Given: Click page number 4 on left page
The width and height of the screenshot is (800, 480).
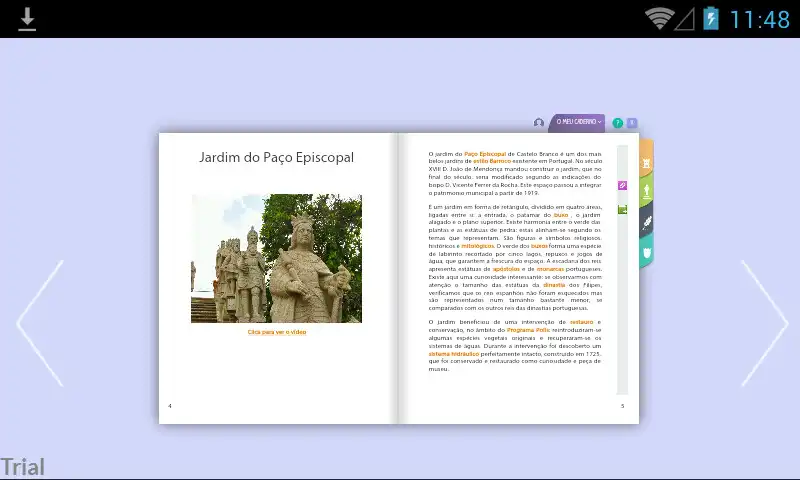Looking at the screenshot, I should (170, 406).
